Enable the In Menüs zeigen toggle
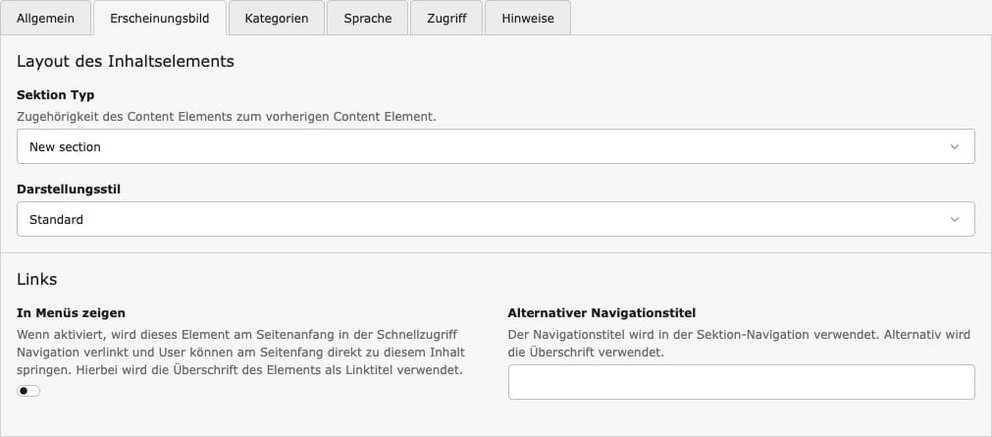This screenshot has width=992, height=437. [x=29, y=391]
